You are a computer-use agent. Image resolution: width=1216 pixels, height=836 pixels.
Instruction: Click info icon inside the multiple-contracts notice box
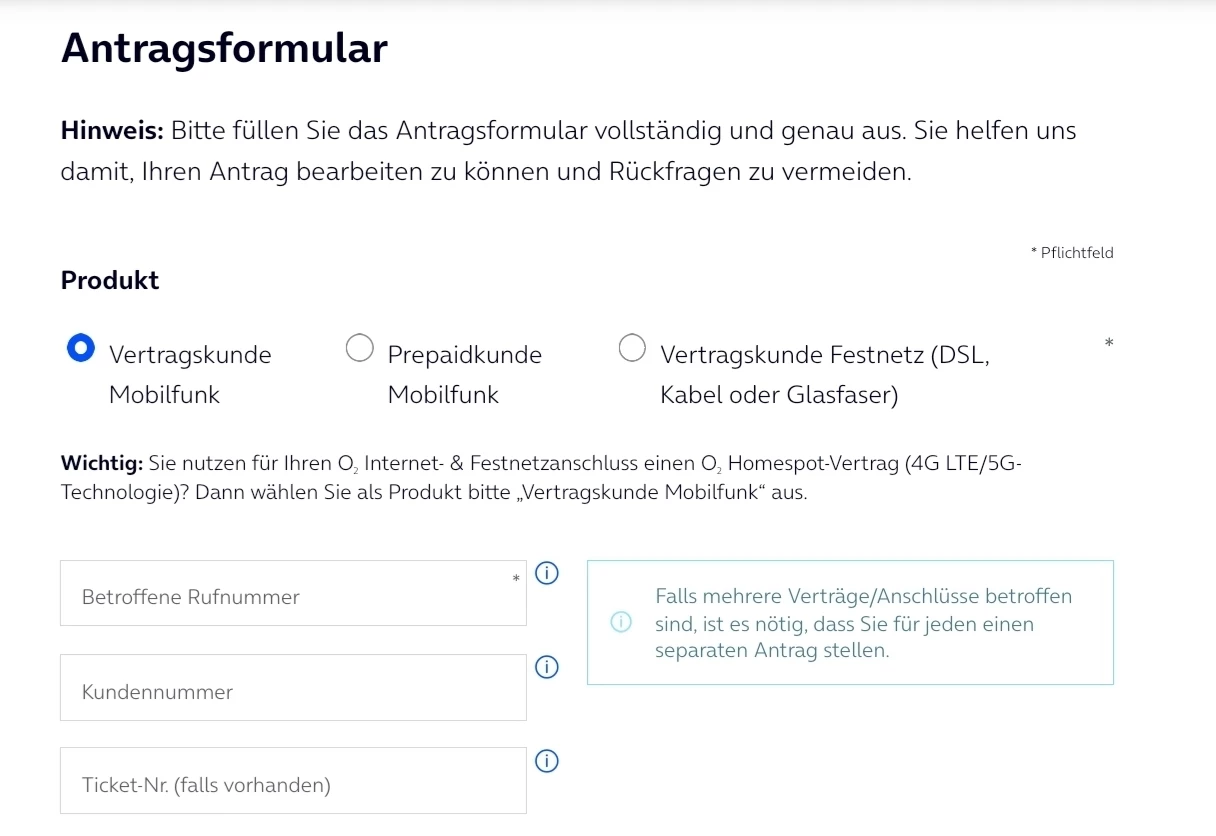pyautogui.click(x=621, y=622)
